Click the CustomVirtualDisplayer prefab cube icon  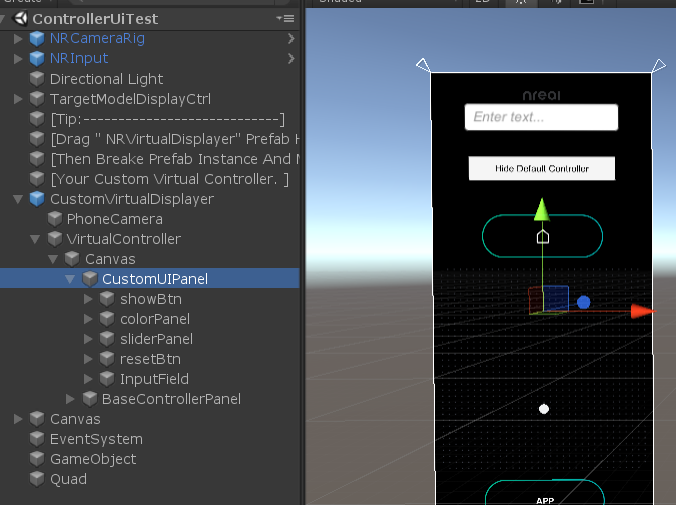pyautogui.click(x=37, y=198)
